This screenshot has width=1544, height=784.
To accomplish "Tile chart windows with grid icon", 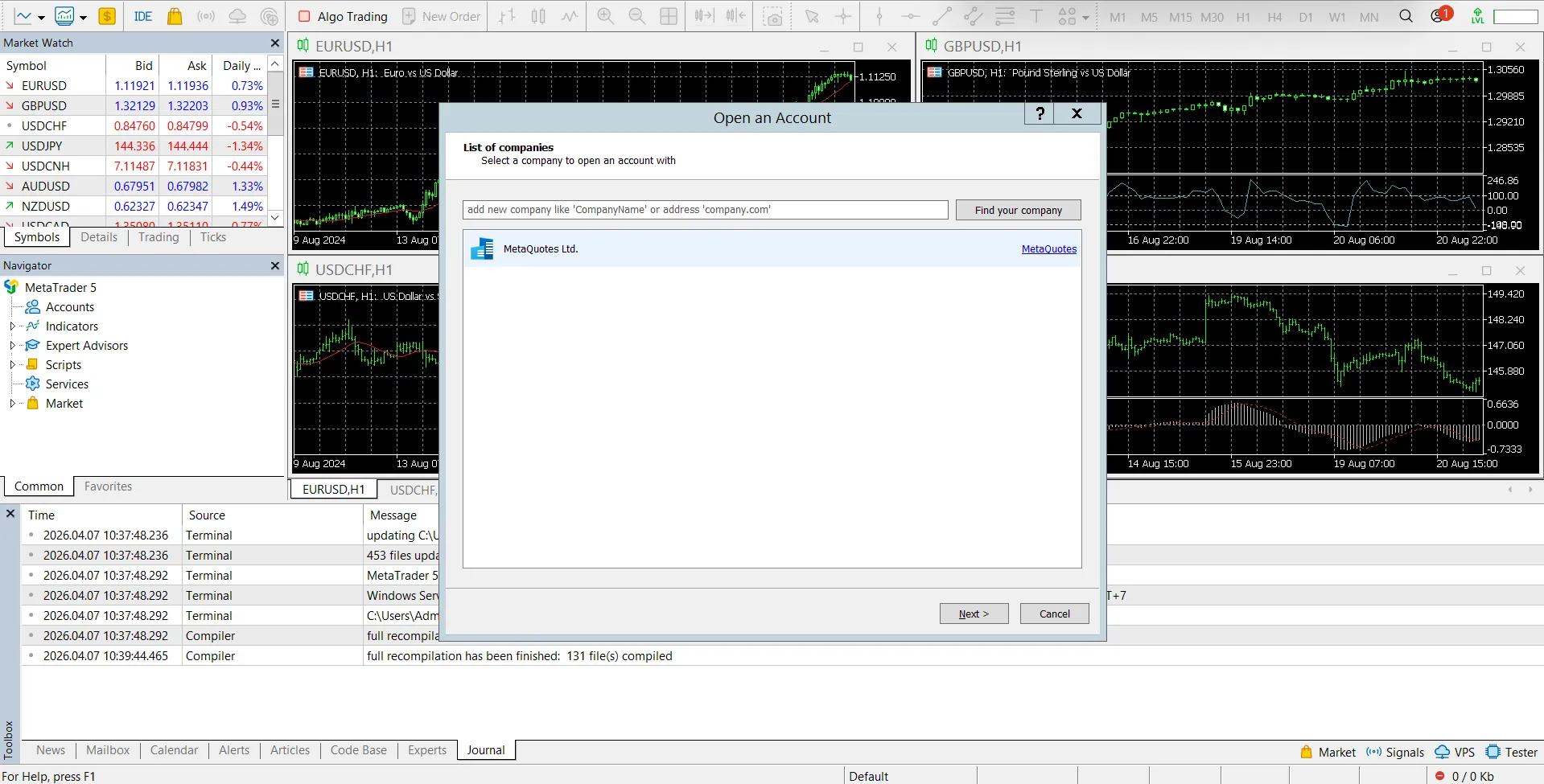I will (669, 15).
